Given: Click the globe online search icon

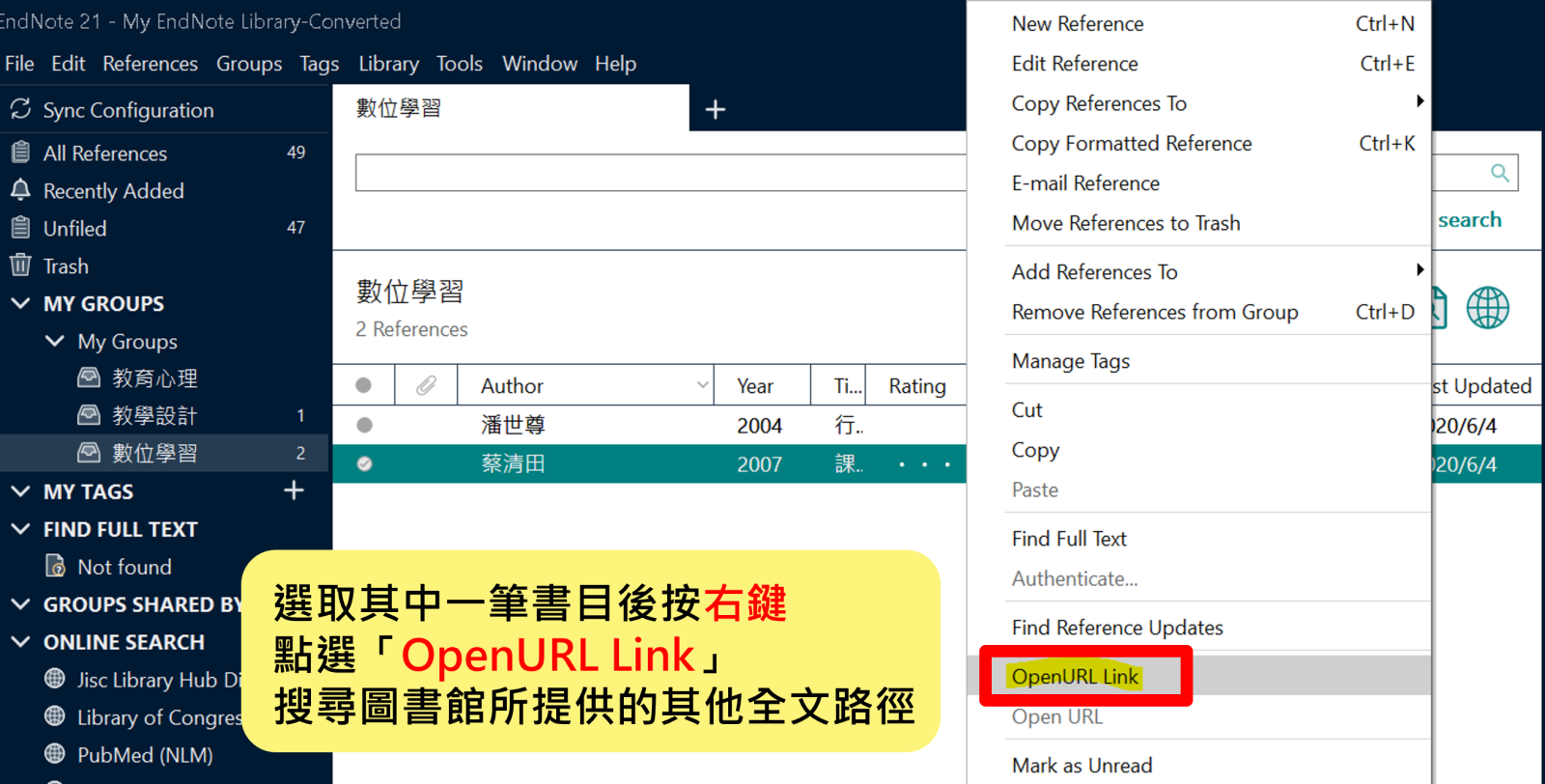Looking at the screenshot, I should click(1487, 308).
